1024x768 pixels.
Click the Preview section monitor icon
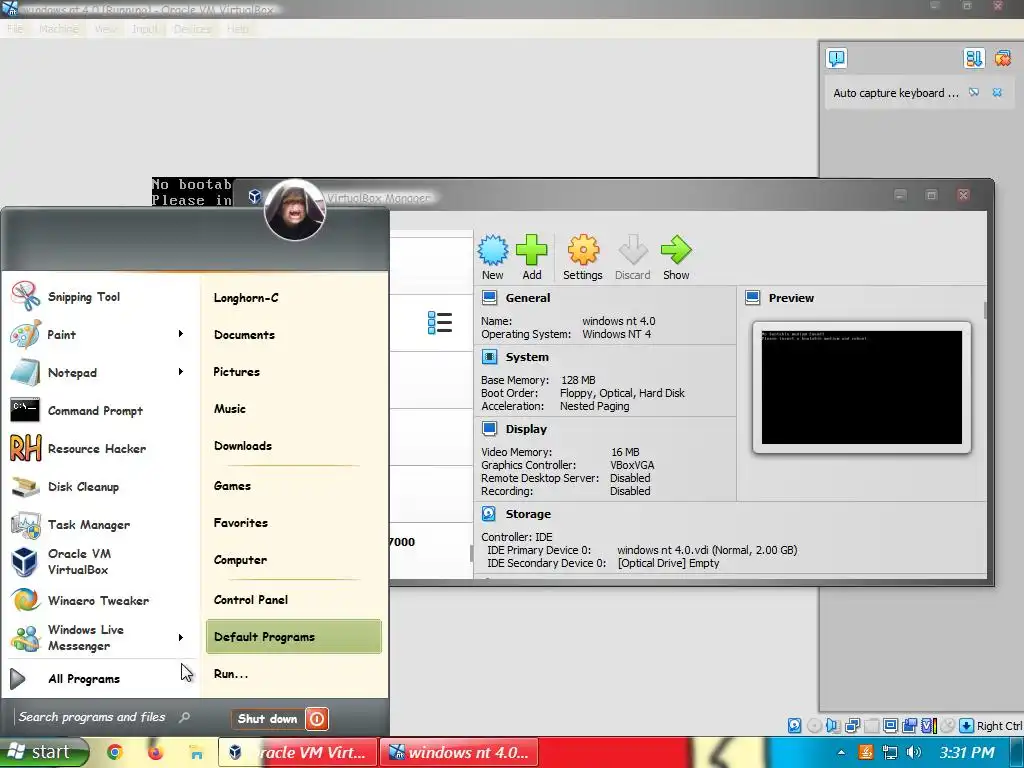(752, 298)
